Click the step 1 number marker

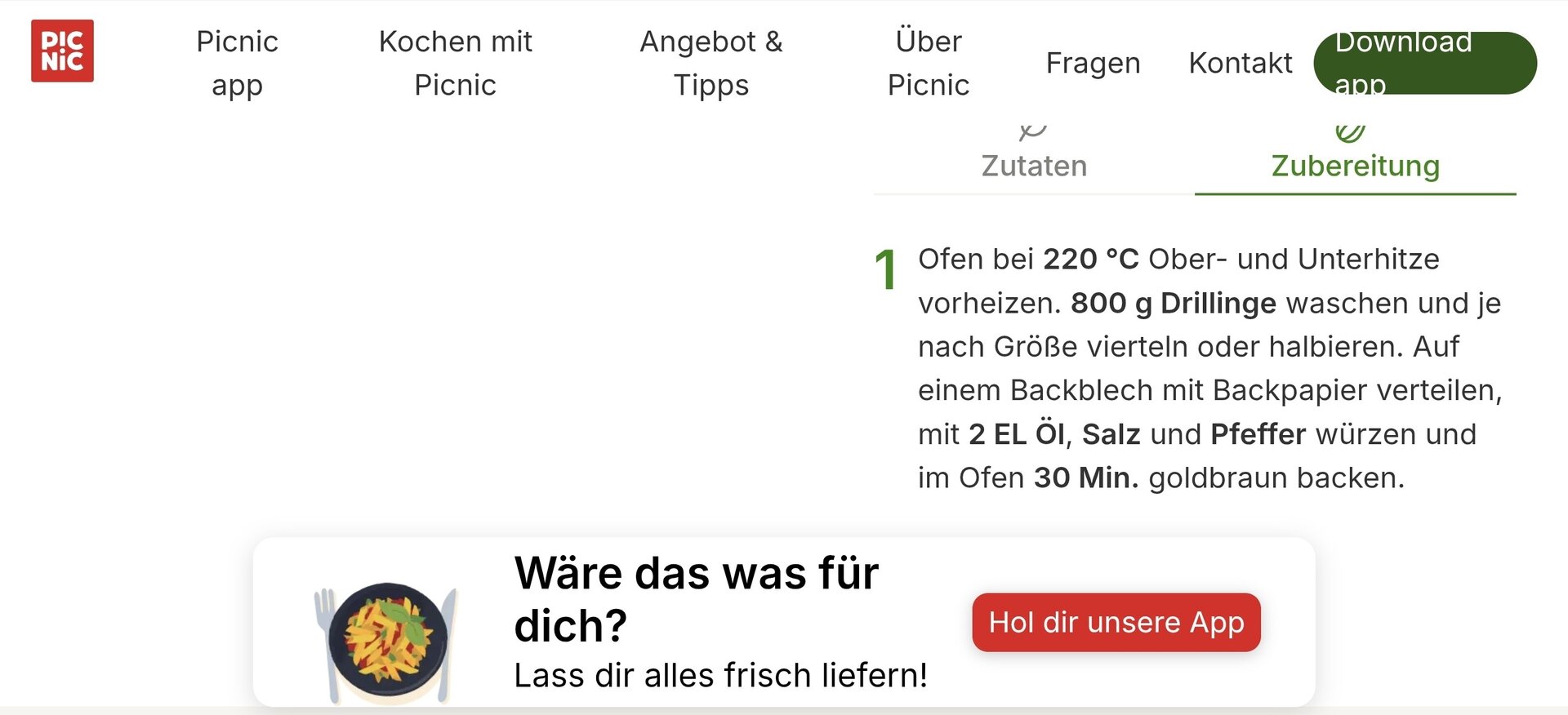click(x=885, y=269)
